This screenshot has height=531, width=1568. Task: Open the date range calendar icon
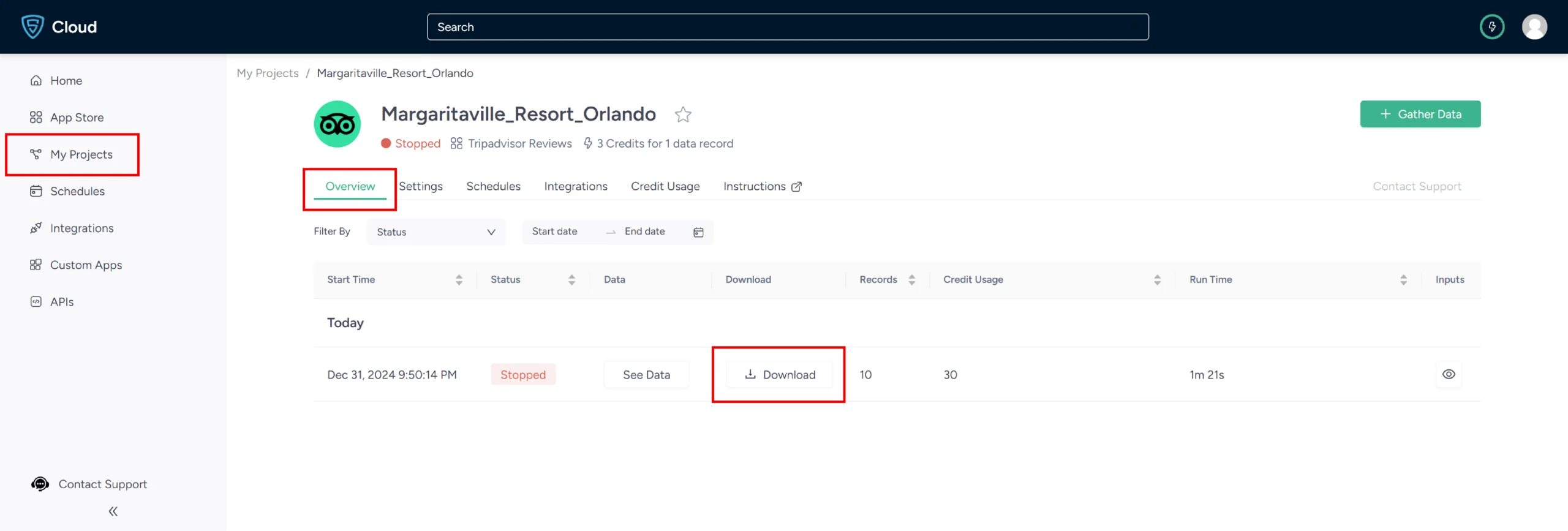pos(698,232)
